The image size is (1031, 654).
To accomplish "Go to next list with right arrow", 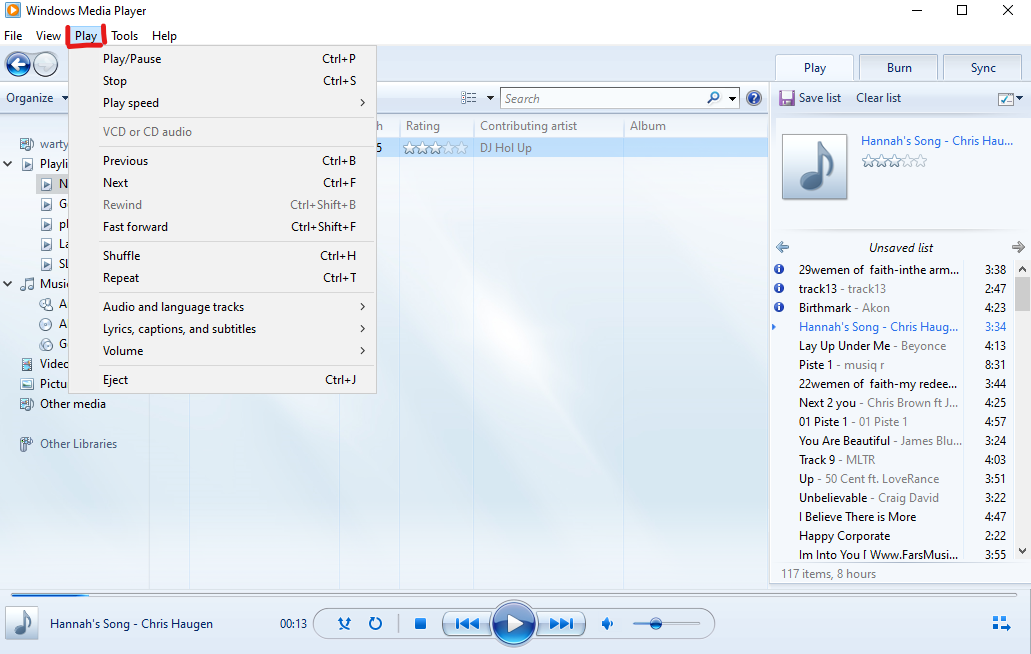I will (1018, 247).
